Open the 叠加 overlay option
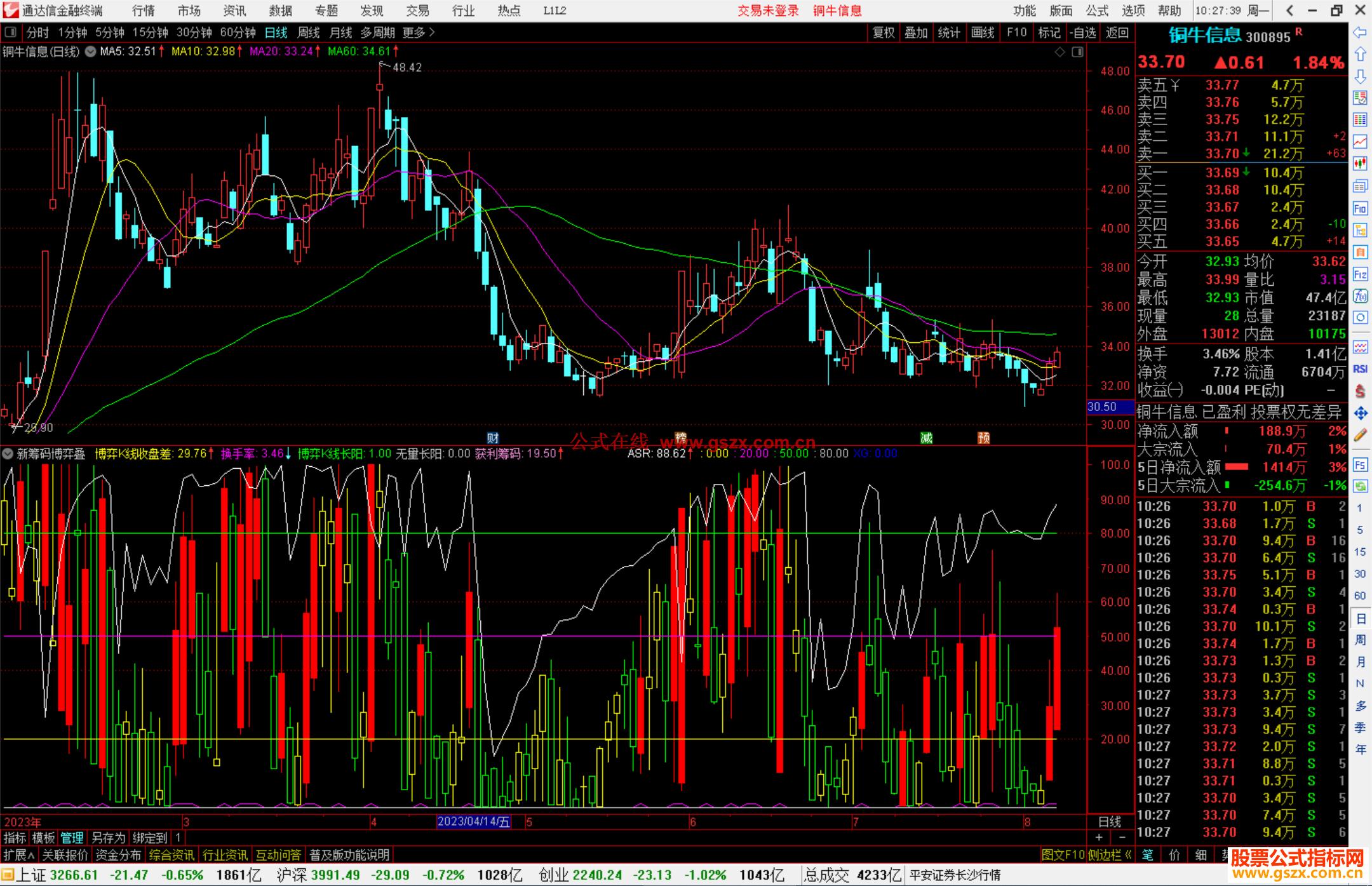Image resolution: width=1372 pixels, height=886 pixels. (x=916, y=32)
